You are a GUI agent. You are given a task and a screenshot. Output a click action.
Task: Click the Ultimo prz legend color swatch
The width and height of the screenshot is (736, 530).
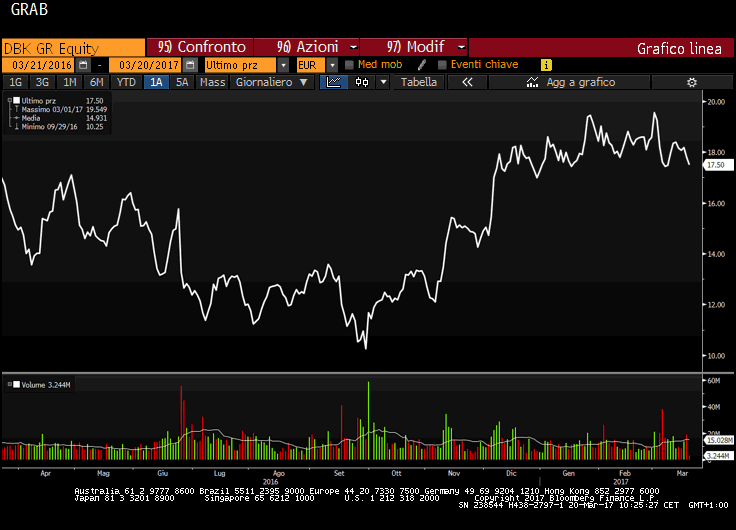(x=18, y=101)
